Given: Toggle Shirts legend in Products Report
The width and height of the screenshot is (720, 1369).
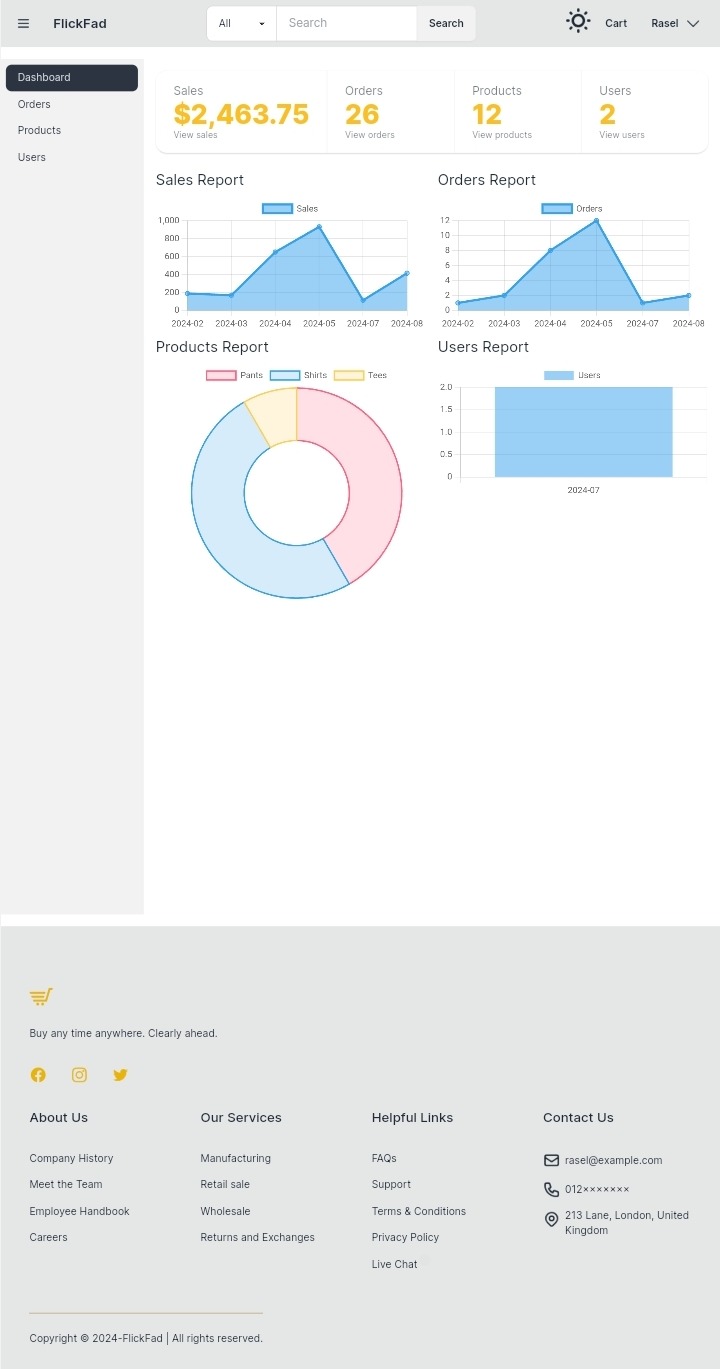Looking at the screenshot, I should [x=299, y=375].
